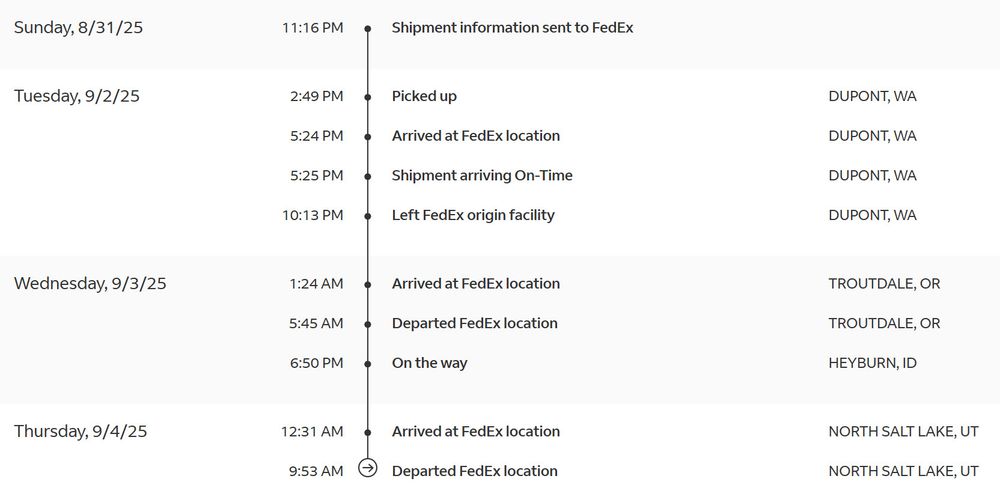Select the Tuesday, 9/2/25 date heading
Image resolution: width=1000 pixels, height=502 pixels.
click(x=77, y=96)
